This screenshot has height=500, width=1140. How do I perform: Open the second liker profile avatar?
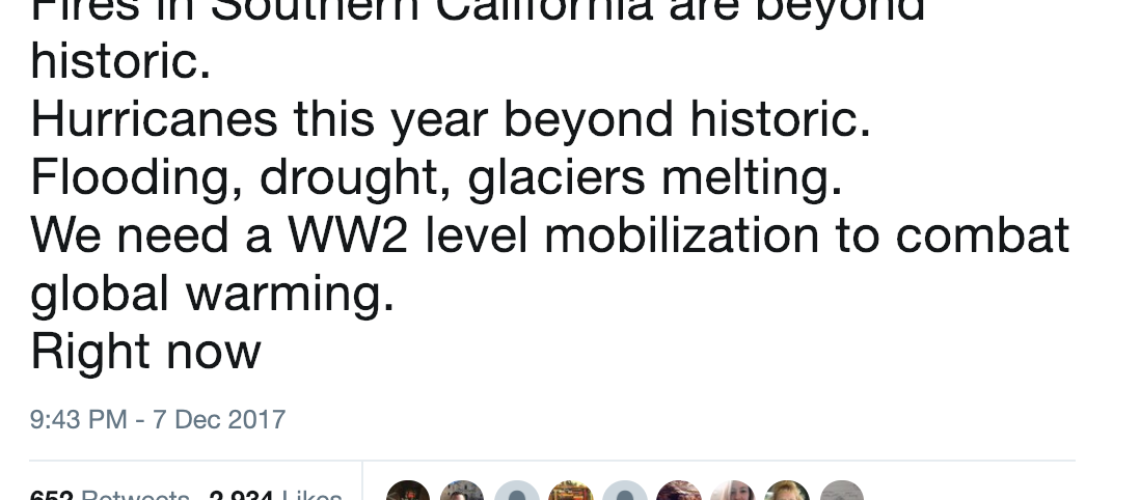462,491
